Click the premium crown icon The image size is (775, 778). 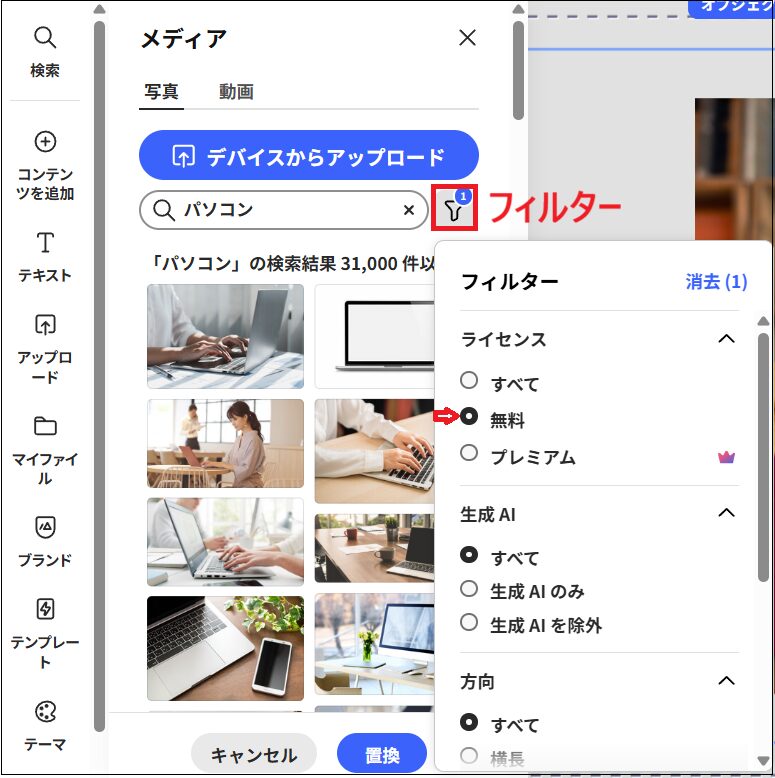(726, 456)
